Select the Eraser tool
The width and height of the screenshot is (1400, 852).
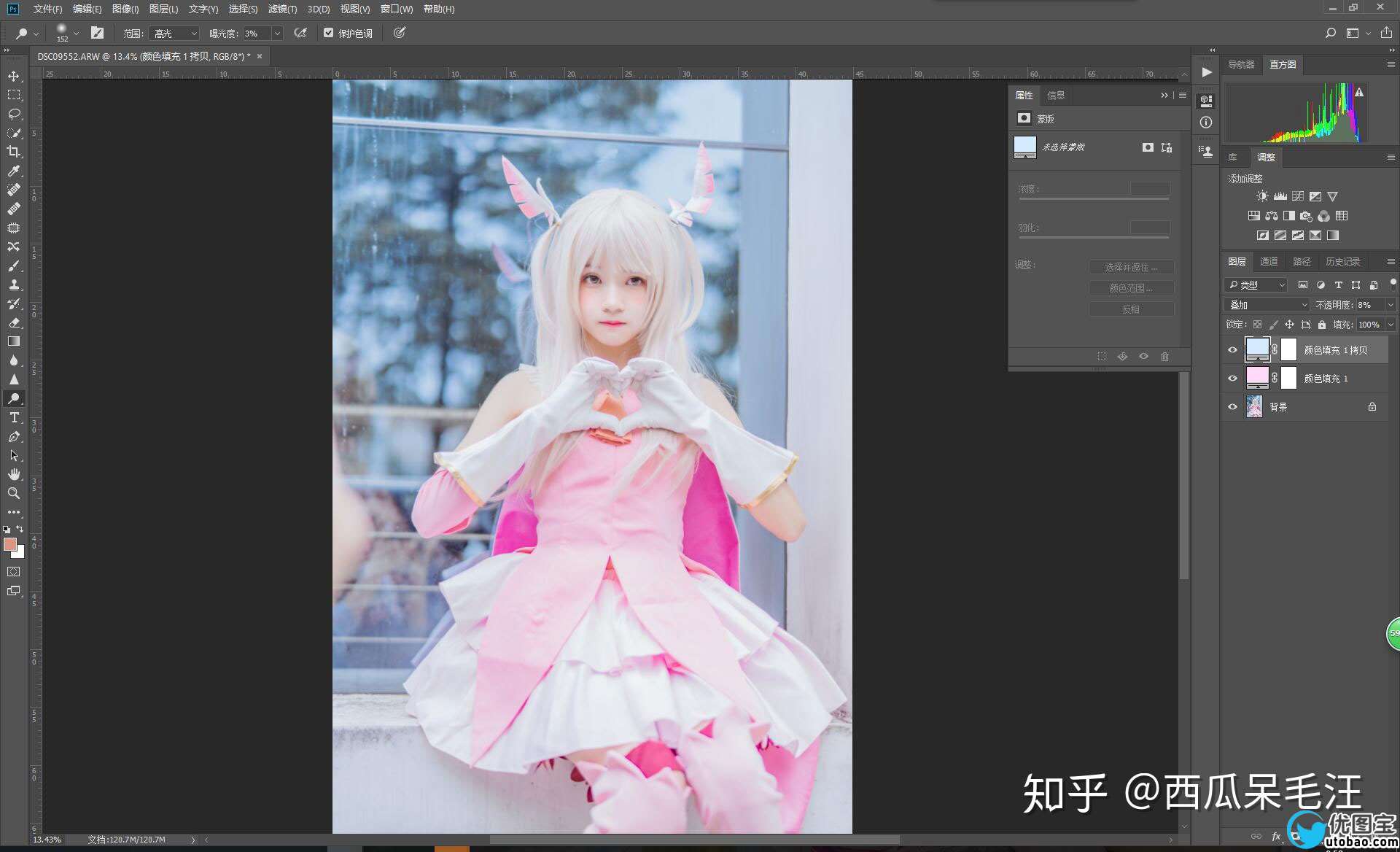14,322
